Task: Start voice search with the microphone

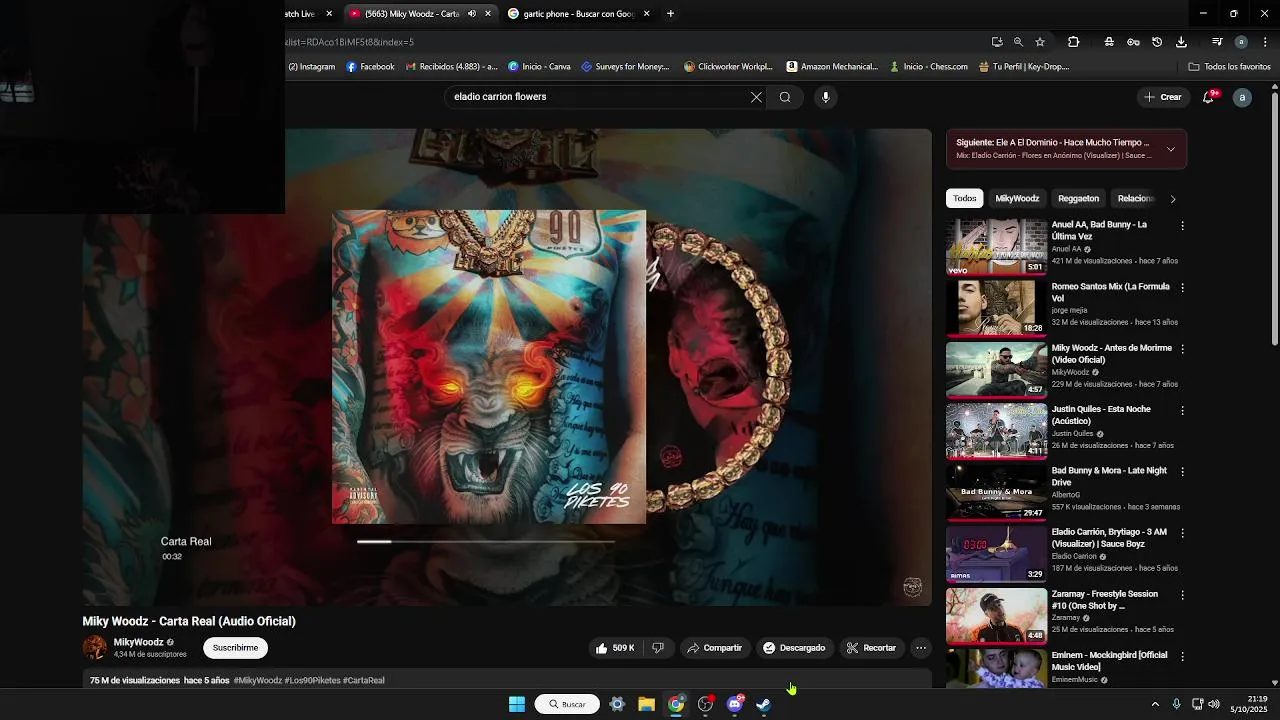Action: pyautogui.click(x=825, y=97)
